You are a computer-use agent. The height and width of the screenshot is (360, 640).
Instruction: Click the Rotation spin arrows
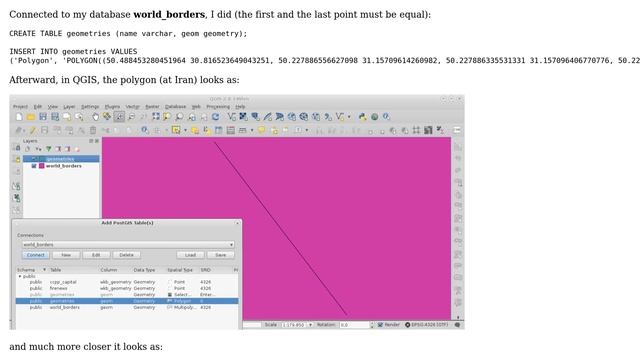tap(371, 325)
